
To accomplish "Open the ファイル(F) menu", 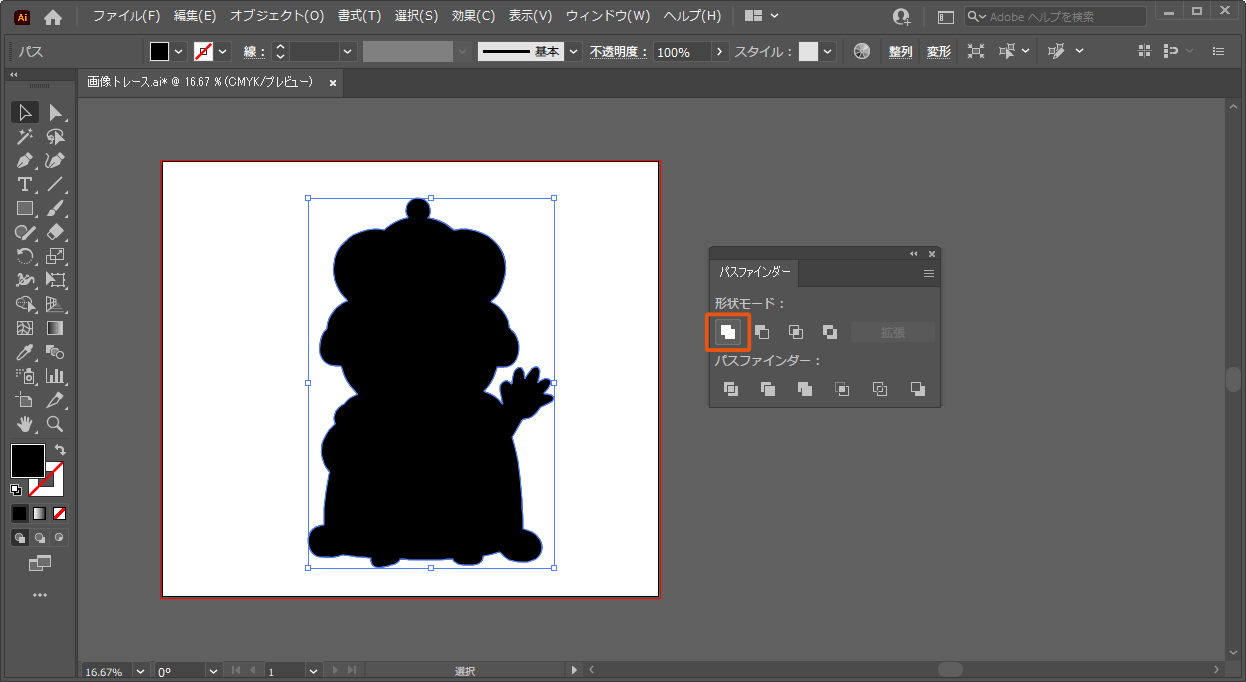I will [x=126, y=16].
